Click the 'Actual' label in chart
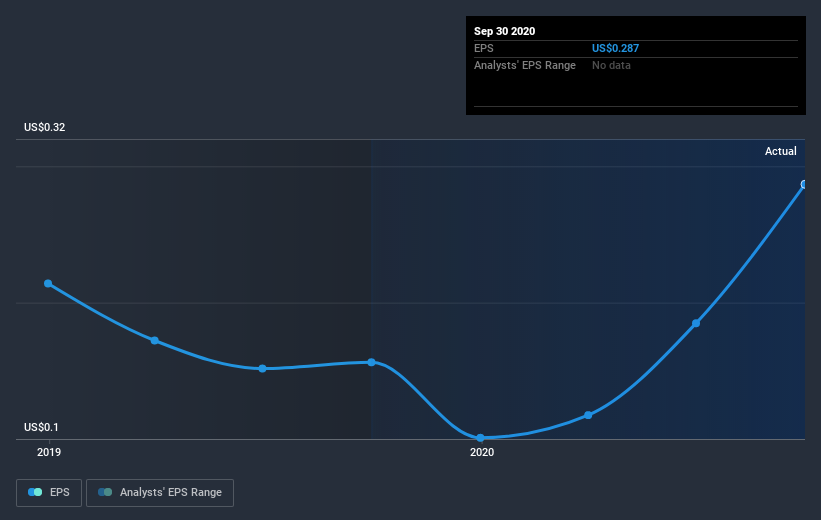 [780, 151]
